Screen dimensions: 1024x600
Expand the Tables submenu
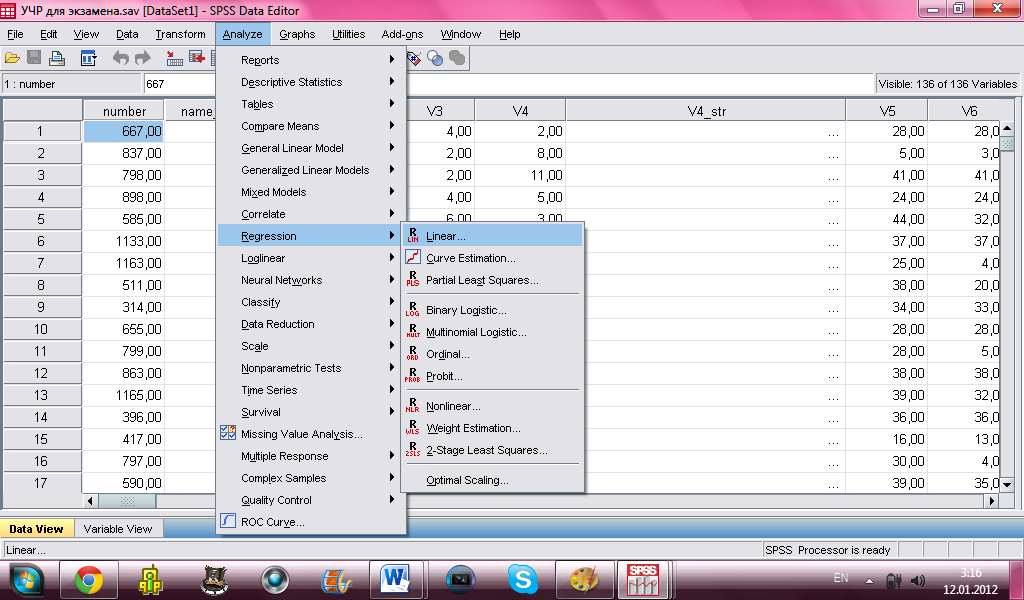(x=311, y=104)
